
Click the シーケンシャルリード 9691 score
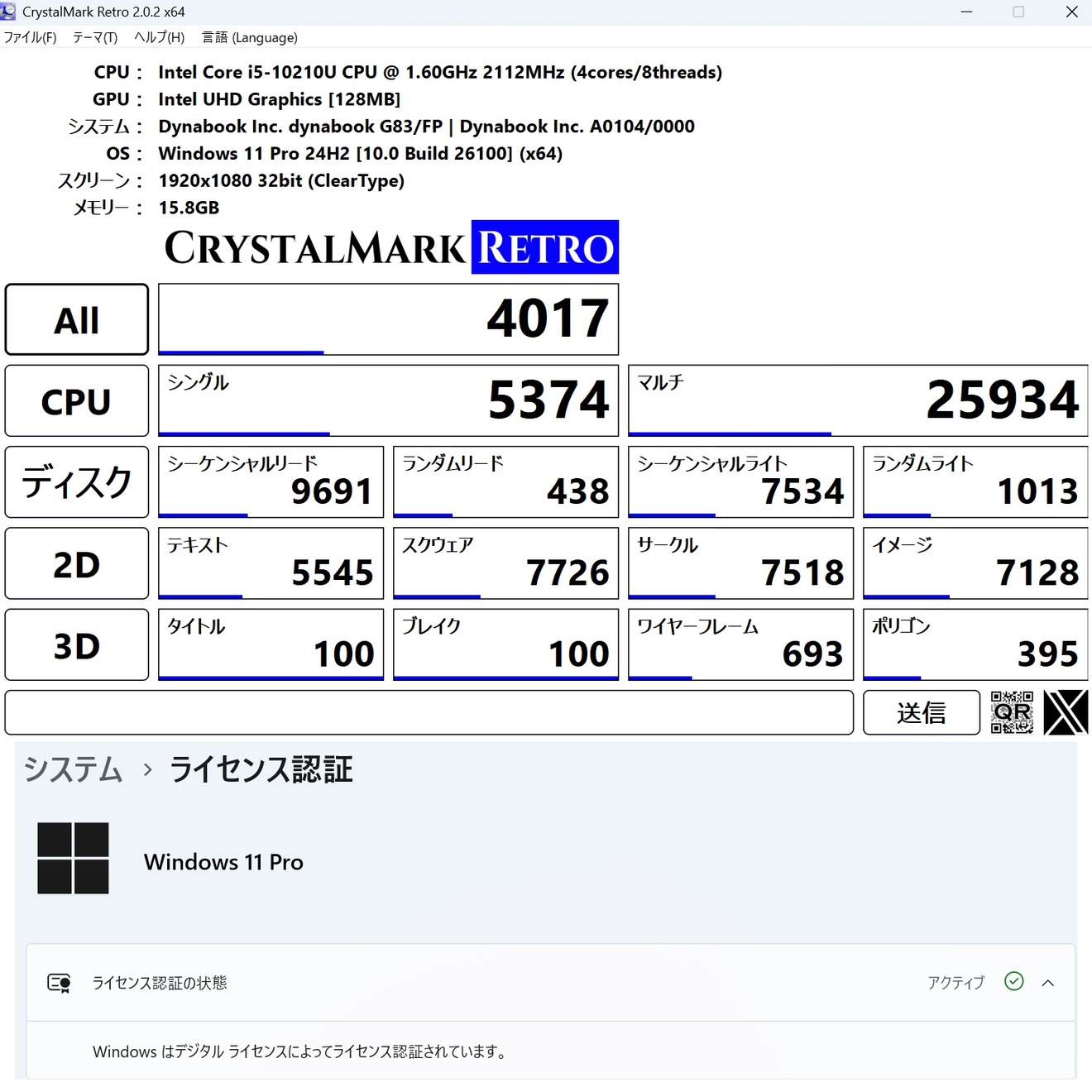point(271,482)
